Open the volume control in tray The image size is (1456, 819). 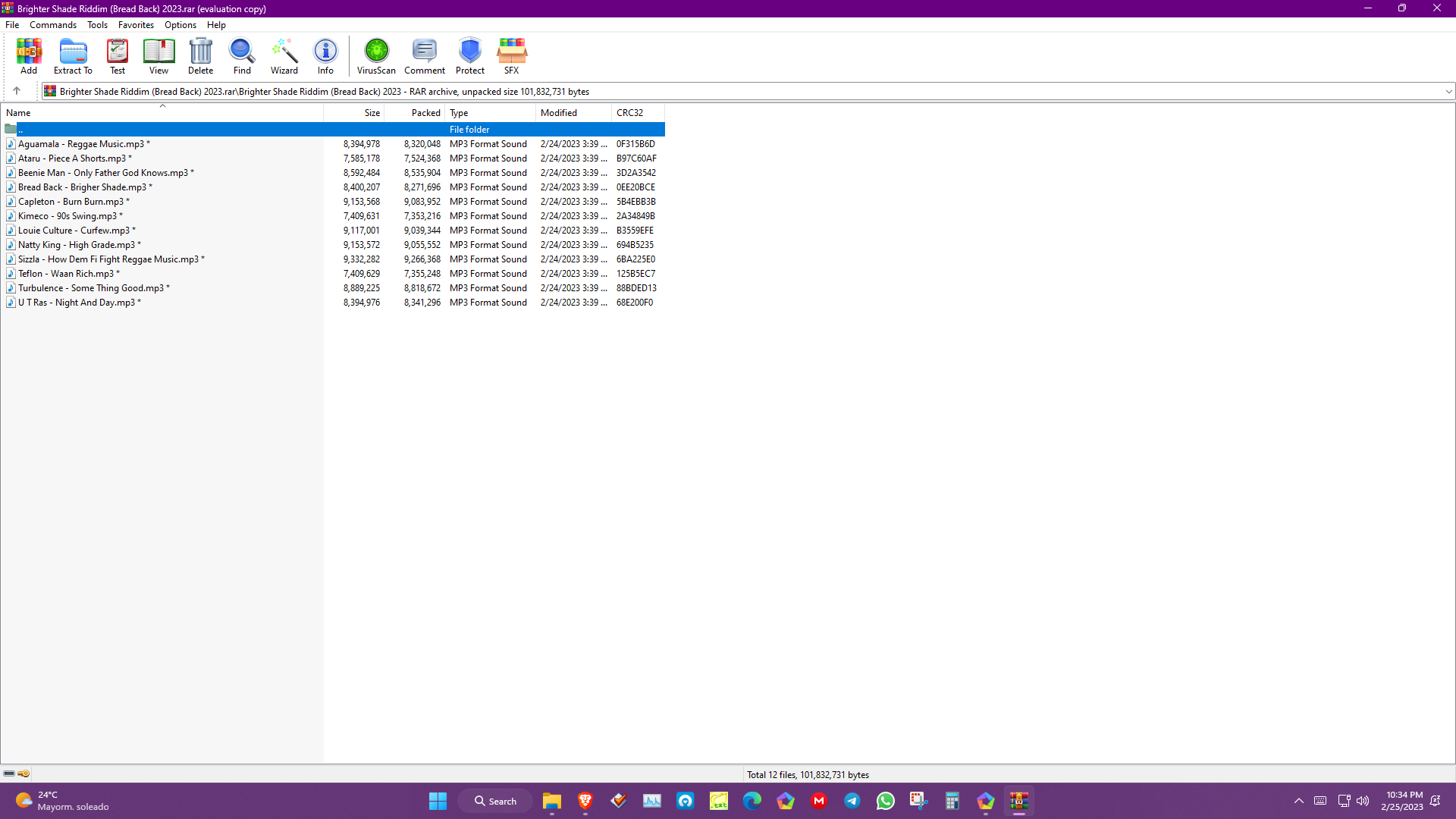(x=1363, y=801)
